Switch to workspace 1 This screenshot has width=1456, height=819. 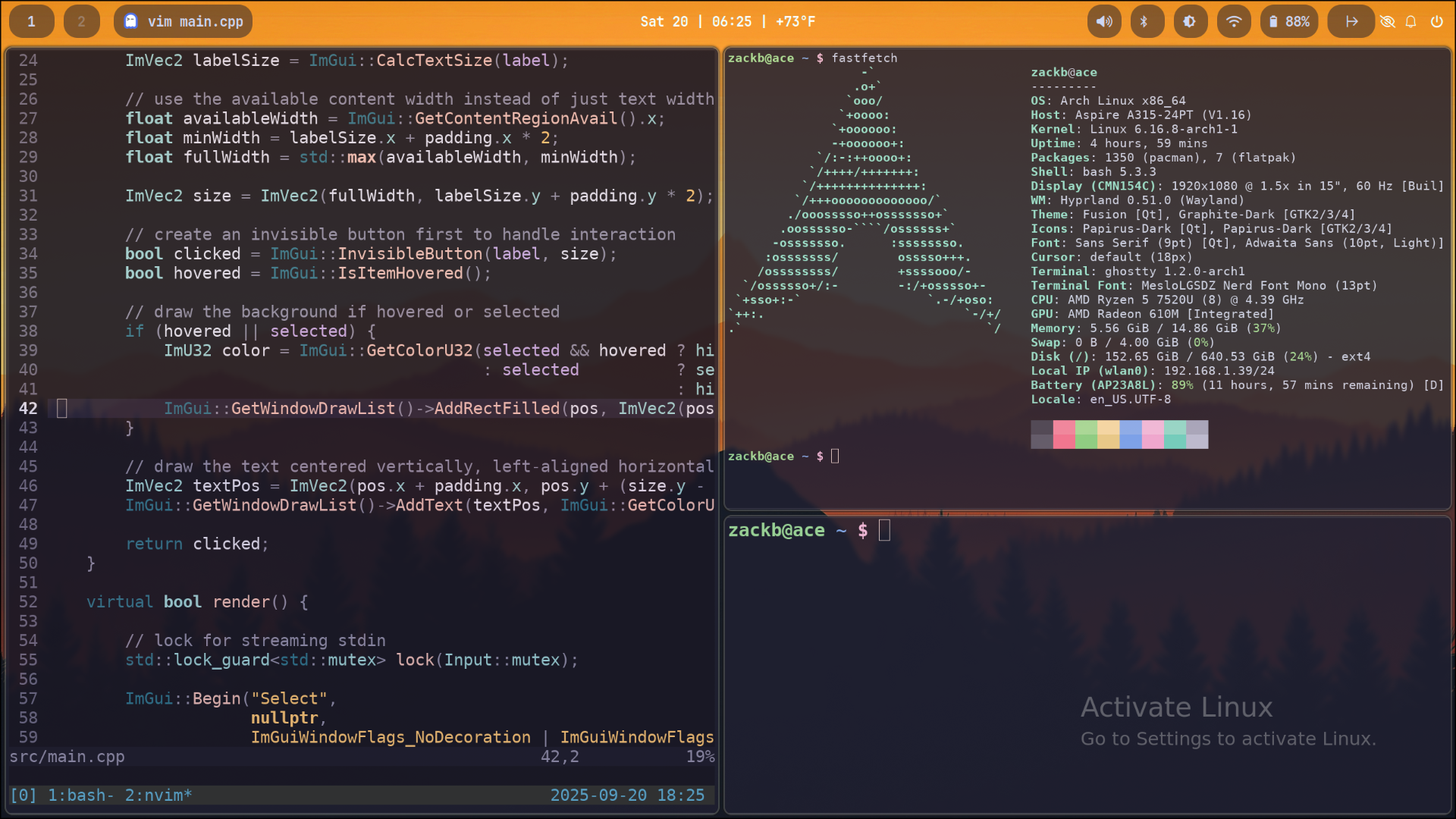click(31, 21)
